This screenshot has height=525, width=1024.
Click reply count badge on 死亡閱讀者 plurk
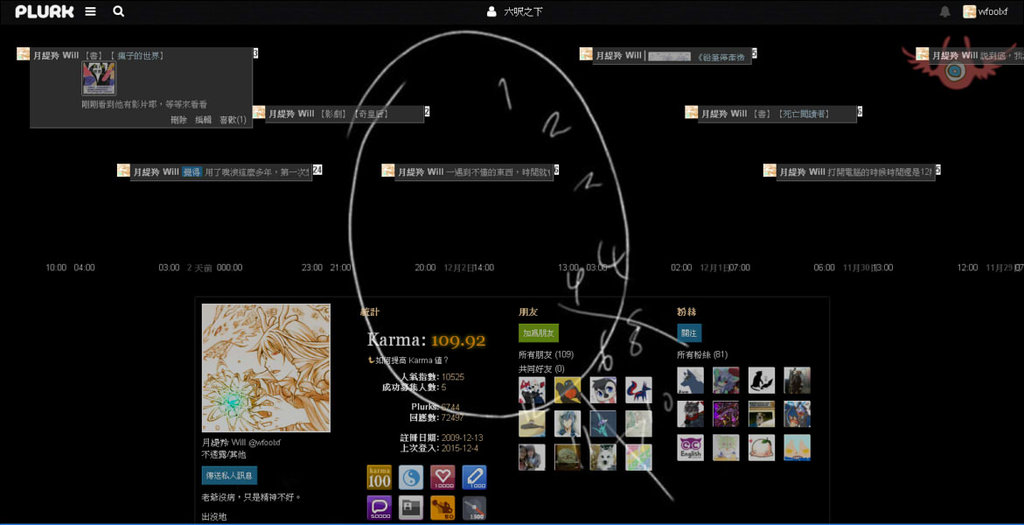859,112
